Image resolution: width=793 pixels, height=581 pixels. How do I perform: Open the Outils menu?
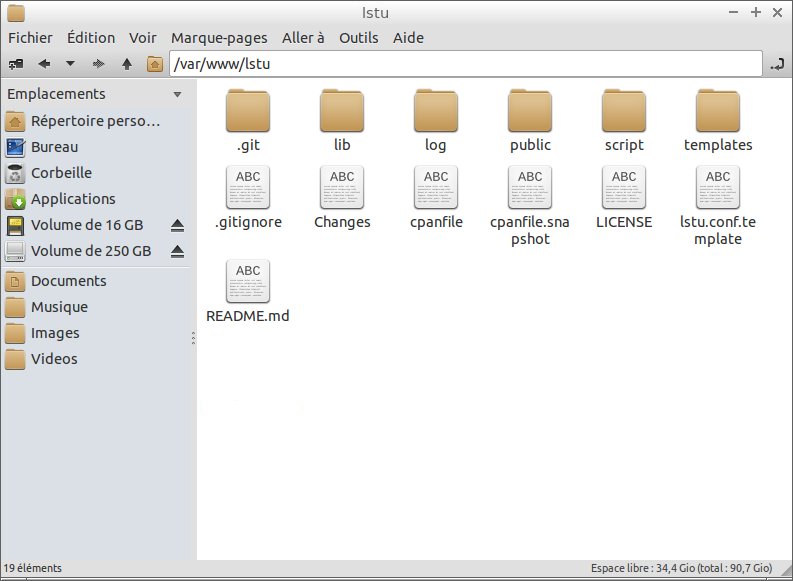click(x=359, y=38)
